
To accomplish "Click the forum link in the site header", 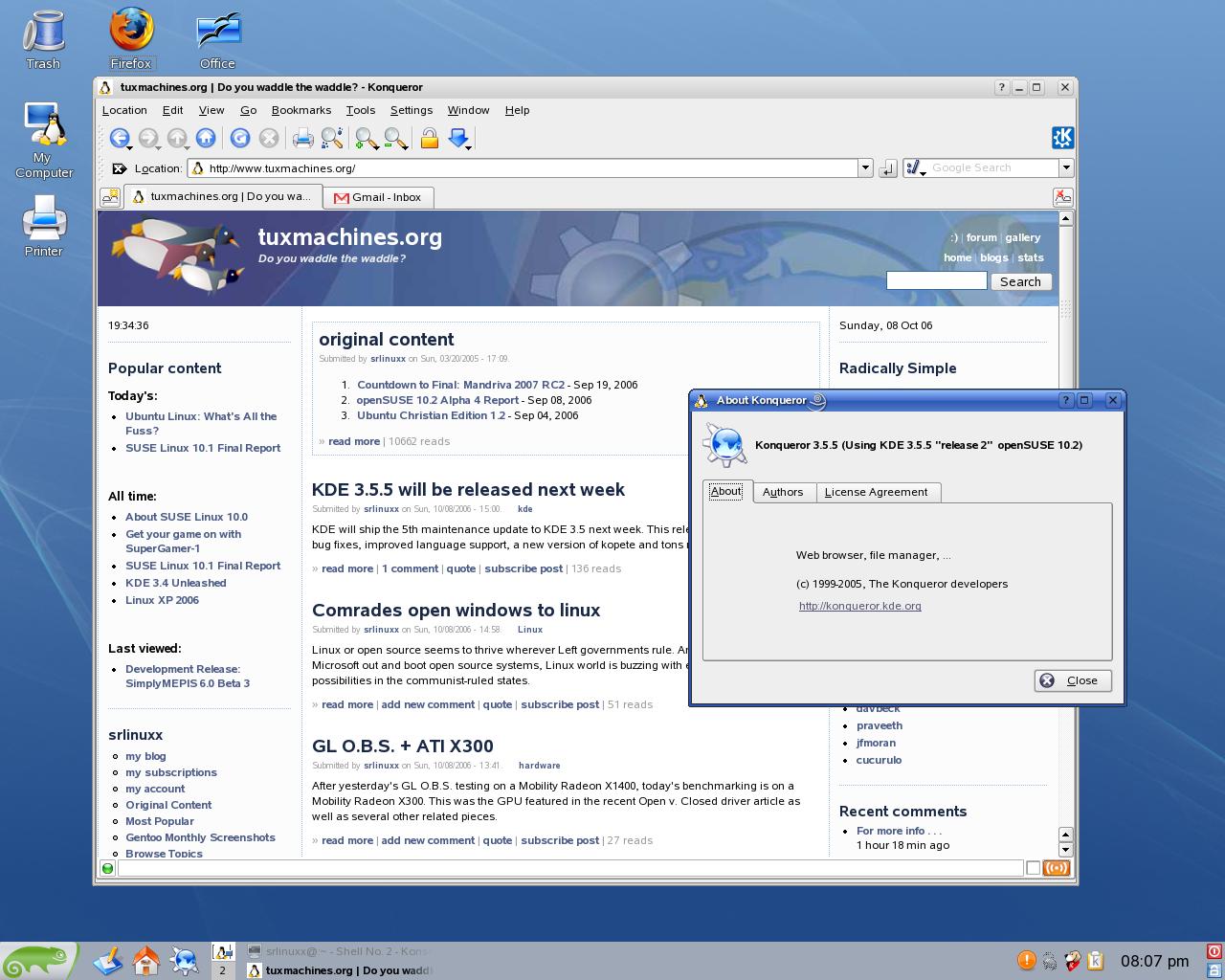I will (x=981, y=237).
